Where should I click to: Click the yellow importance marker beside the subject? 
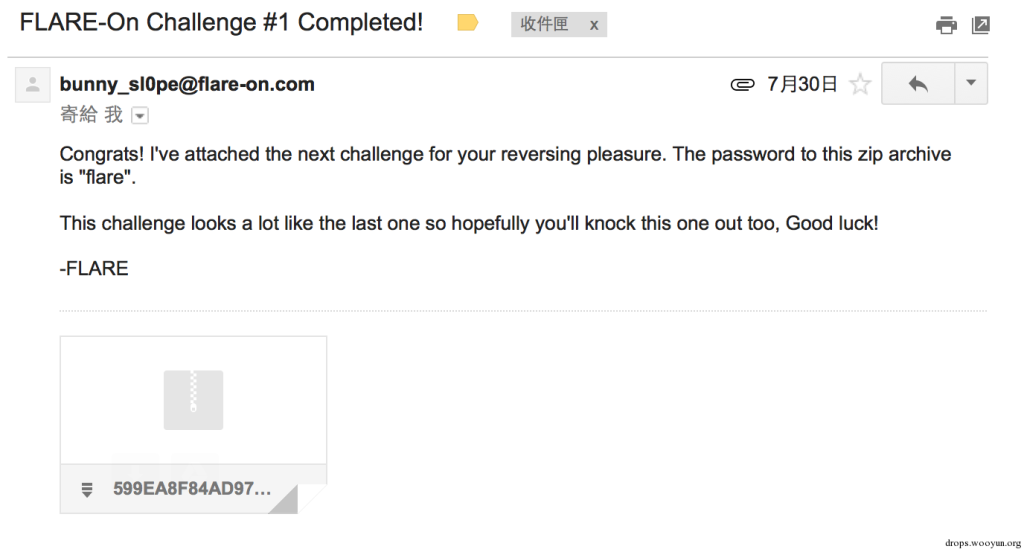pyautogui.click(x=467, y=23)
